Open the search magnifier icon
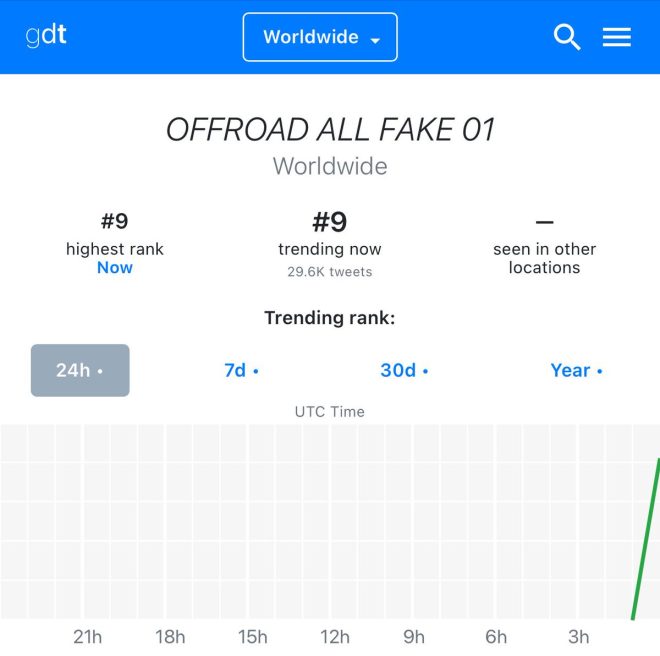This screenshot has height=656, width=660. pos(567,37)
